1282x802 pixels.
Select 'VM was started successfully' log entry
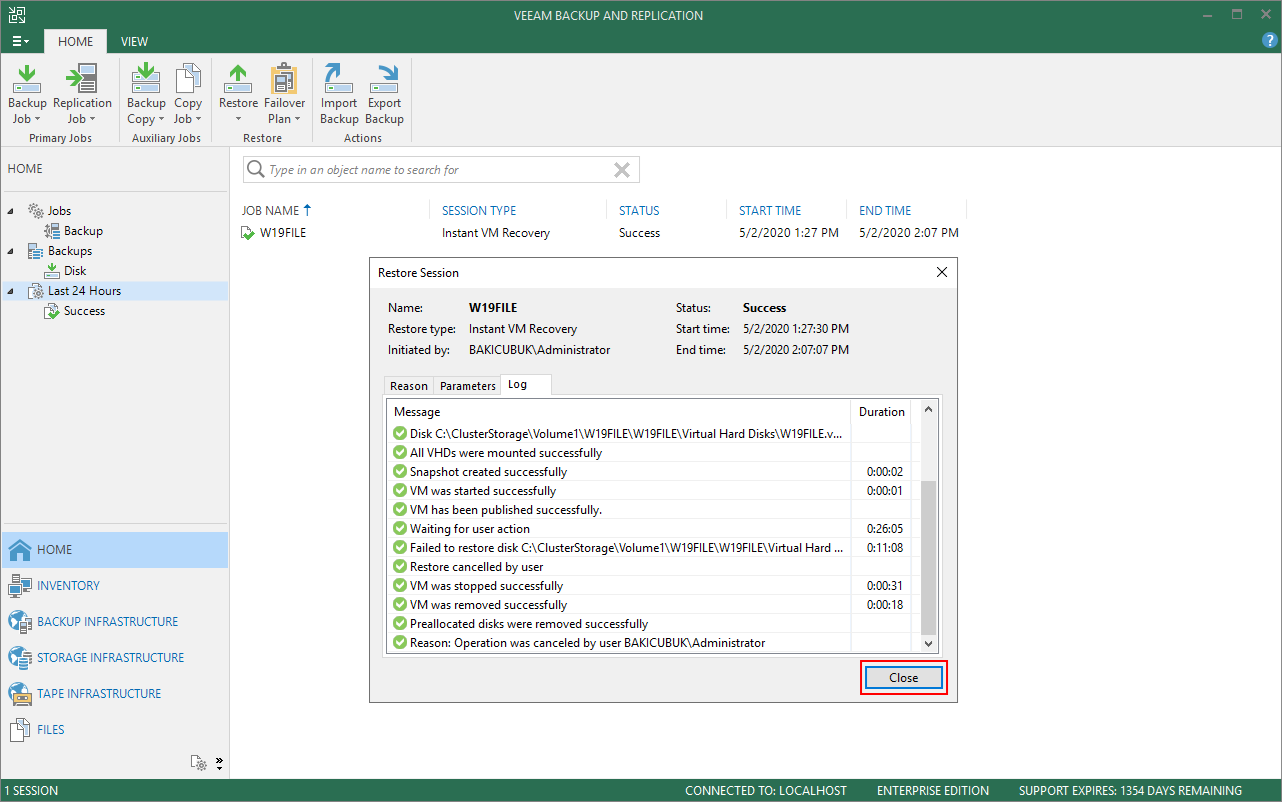[x=650, y=491]
